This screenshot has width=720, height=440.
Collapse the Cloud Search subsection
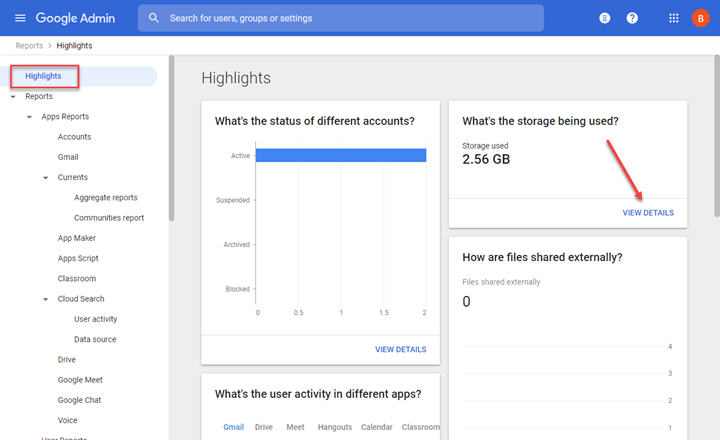46,299
